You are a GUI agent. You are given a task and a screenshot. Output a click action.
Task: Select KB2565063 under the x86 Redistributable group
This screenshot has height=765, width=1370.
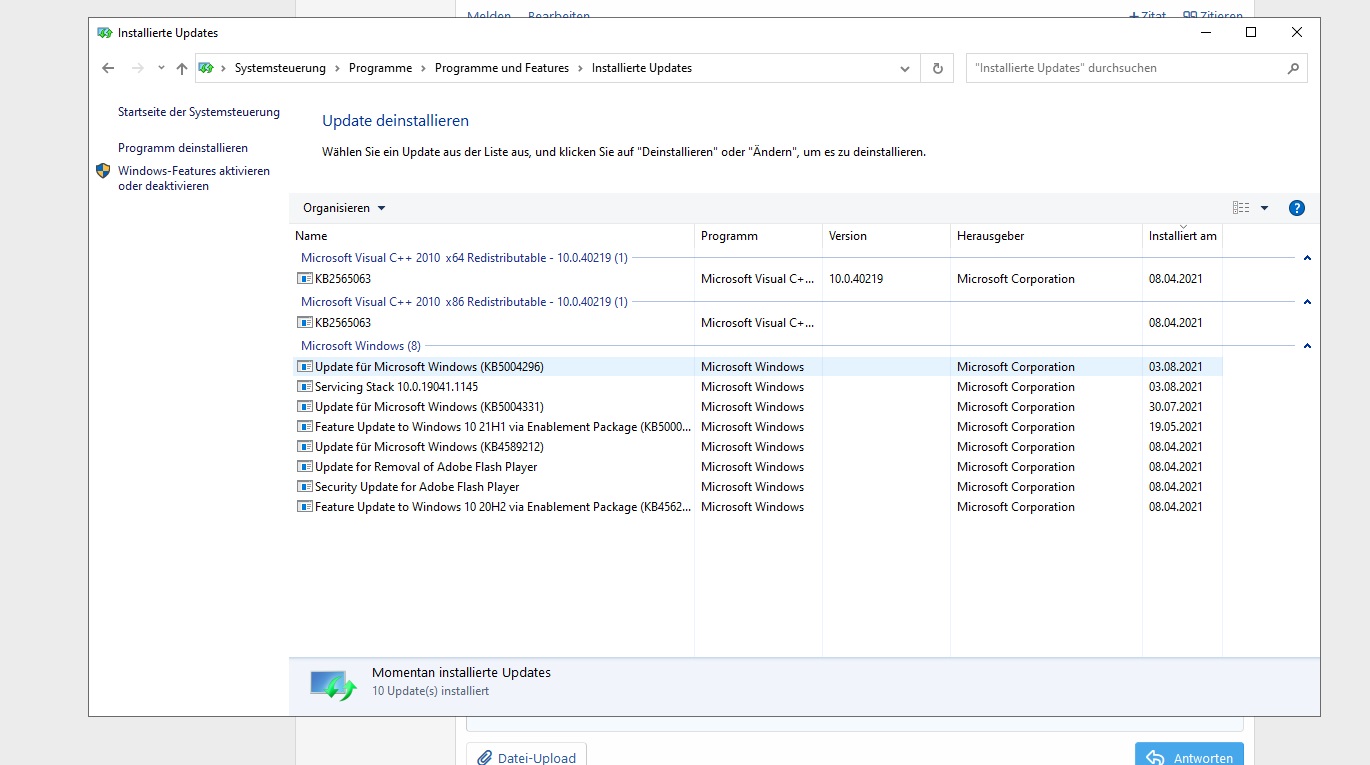coord(758,323)
